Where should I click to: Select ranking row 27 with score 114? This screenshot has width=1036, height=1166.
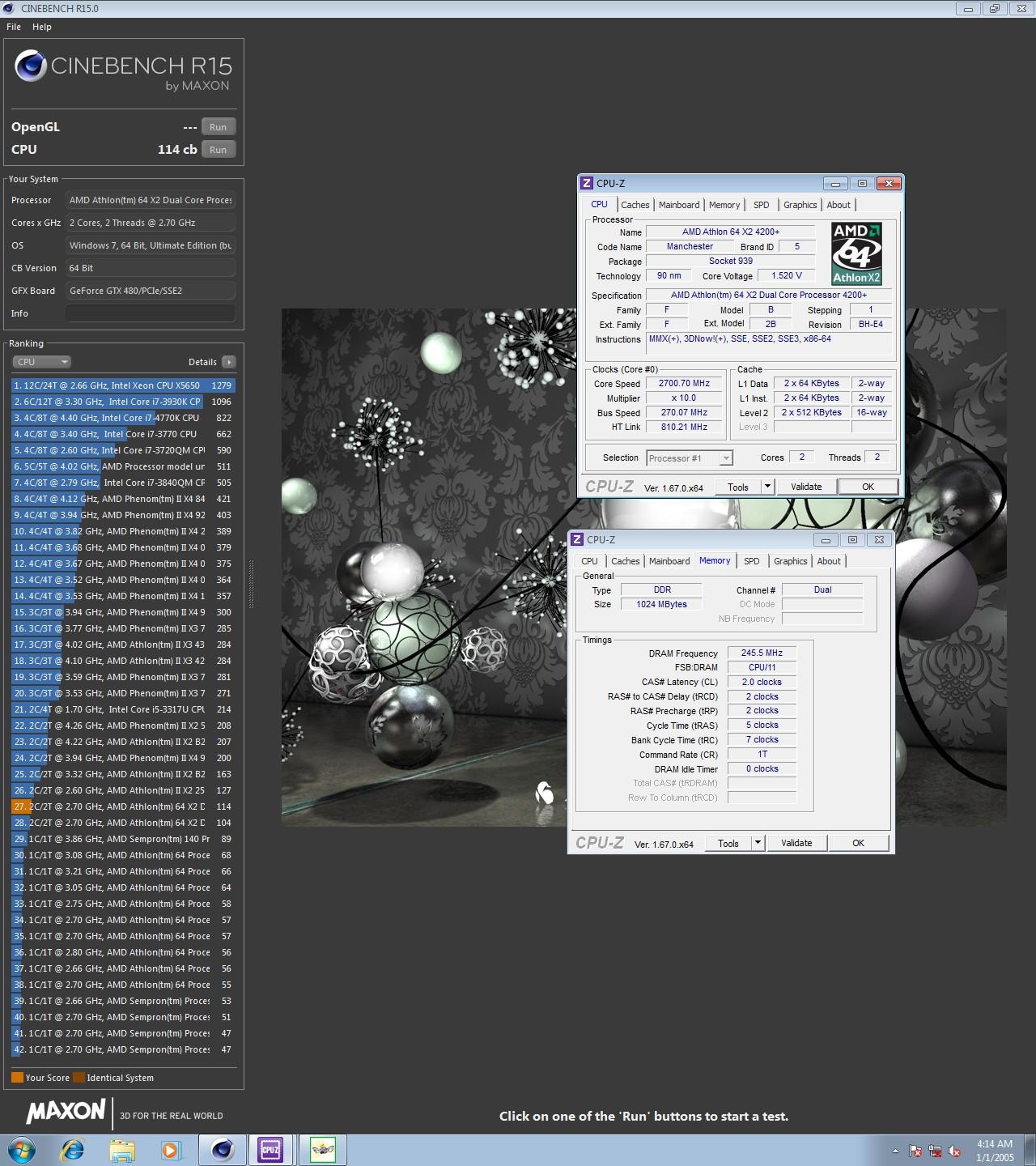point(123,806)
